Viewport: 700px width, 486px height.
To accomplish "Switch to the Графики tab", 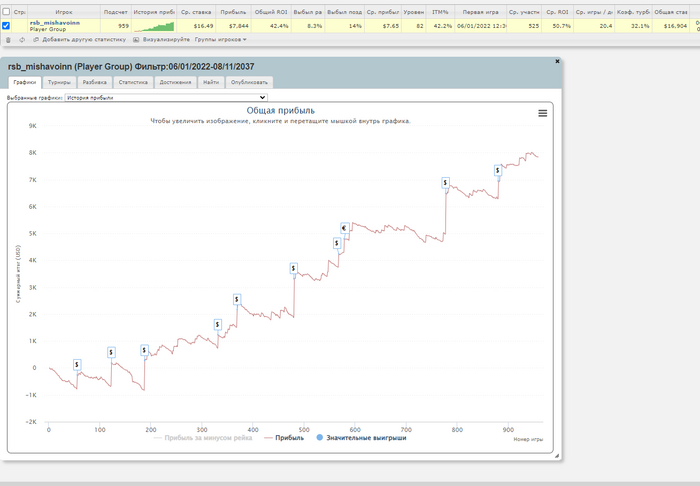I will click(25, 82).
